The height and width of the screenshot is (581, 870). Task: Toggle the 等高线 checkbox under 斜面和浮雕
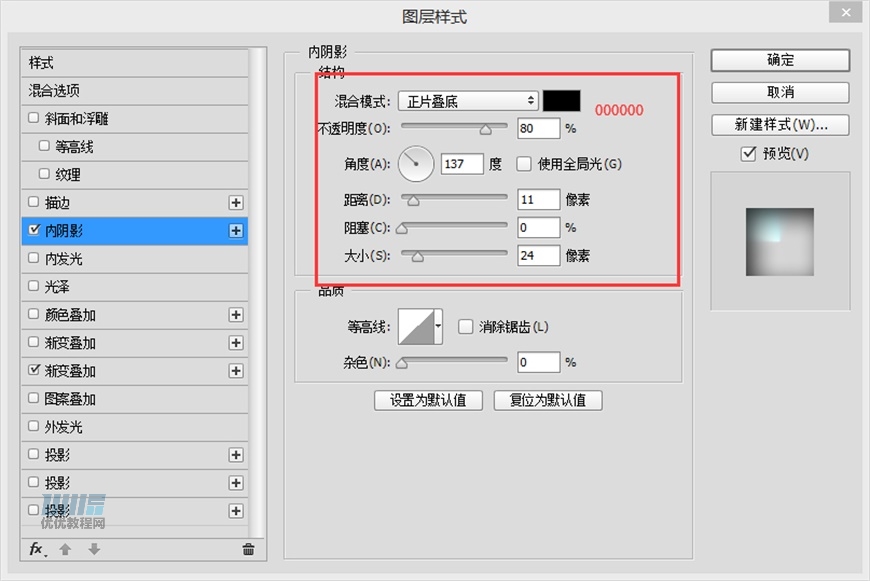click(x=44, y=146)
